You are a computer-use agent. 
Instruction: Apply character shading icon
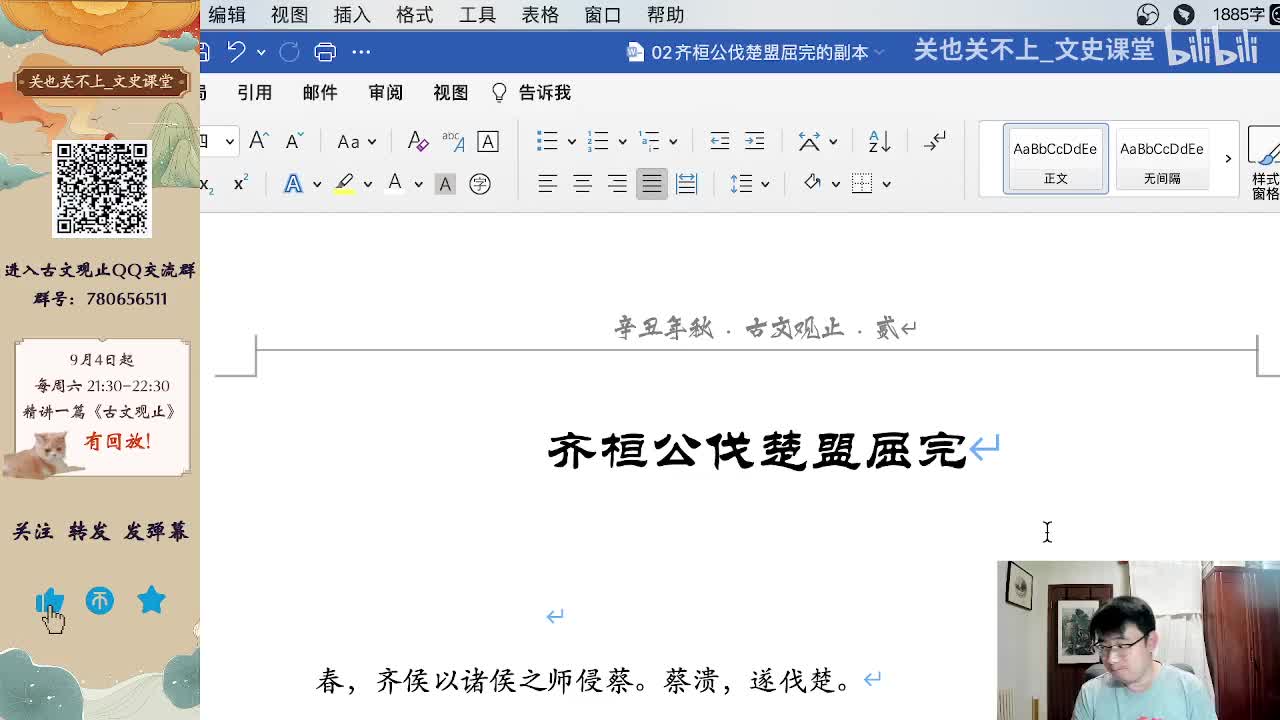(x=445, y=184)
